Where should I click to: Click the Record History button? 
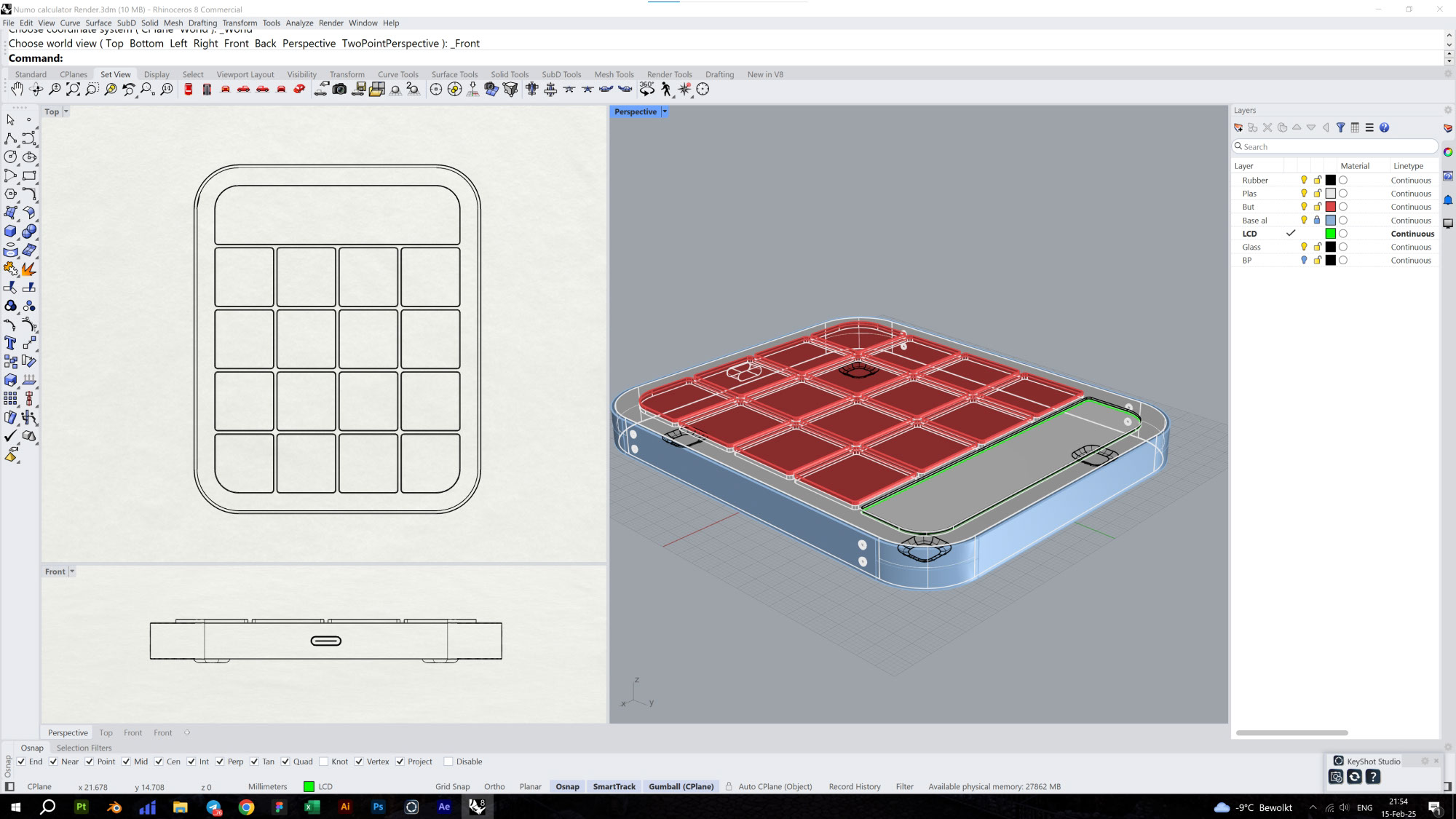[x=854, y=786]
